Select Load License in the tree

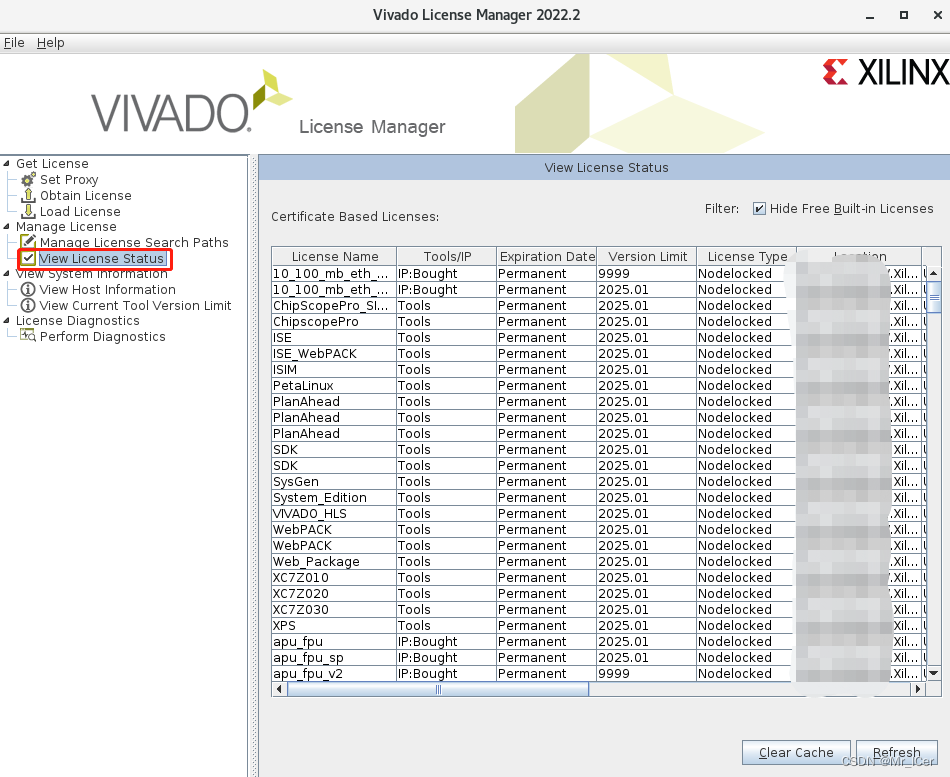pyautogui.click(x=80, y=211)
